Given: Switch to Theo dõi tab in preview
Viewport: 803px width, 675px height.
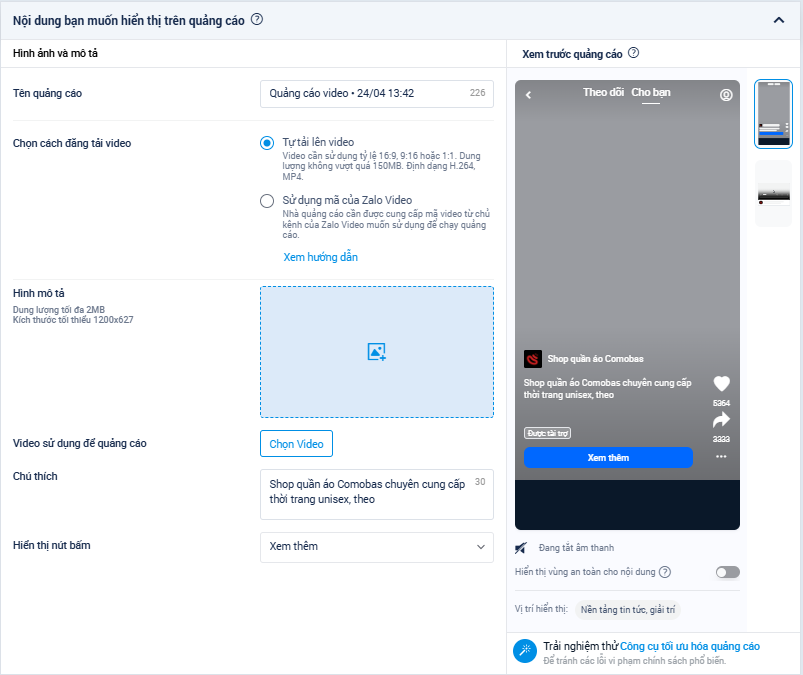Looking at the screenshot, I should (603, 93).
